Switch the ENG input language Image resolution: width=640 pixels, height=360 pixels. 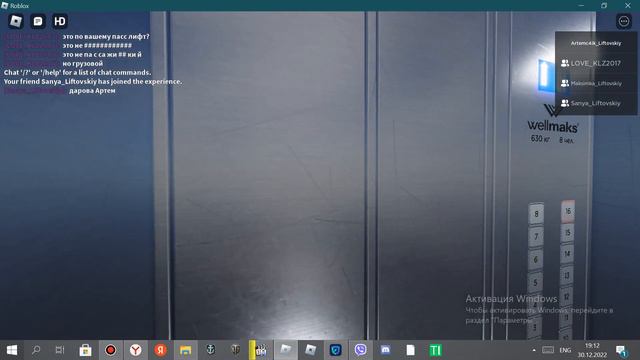click(x=565, y=350)
